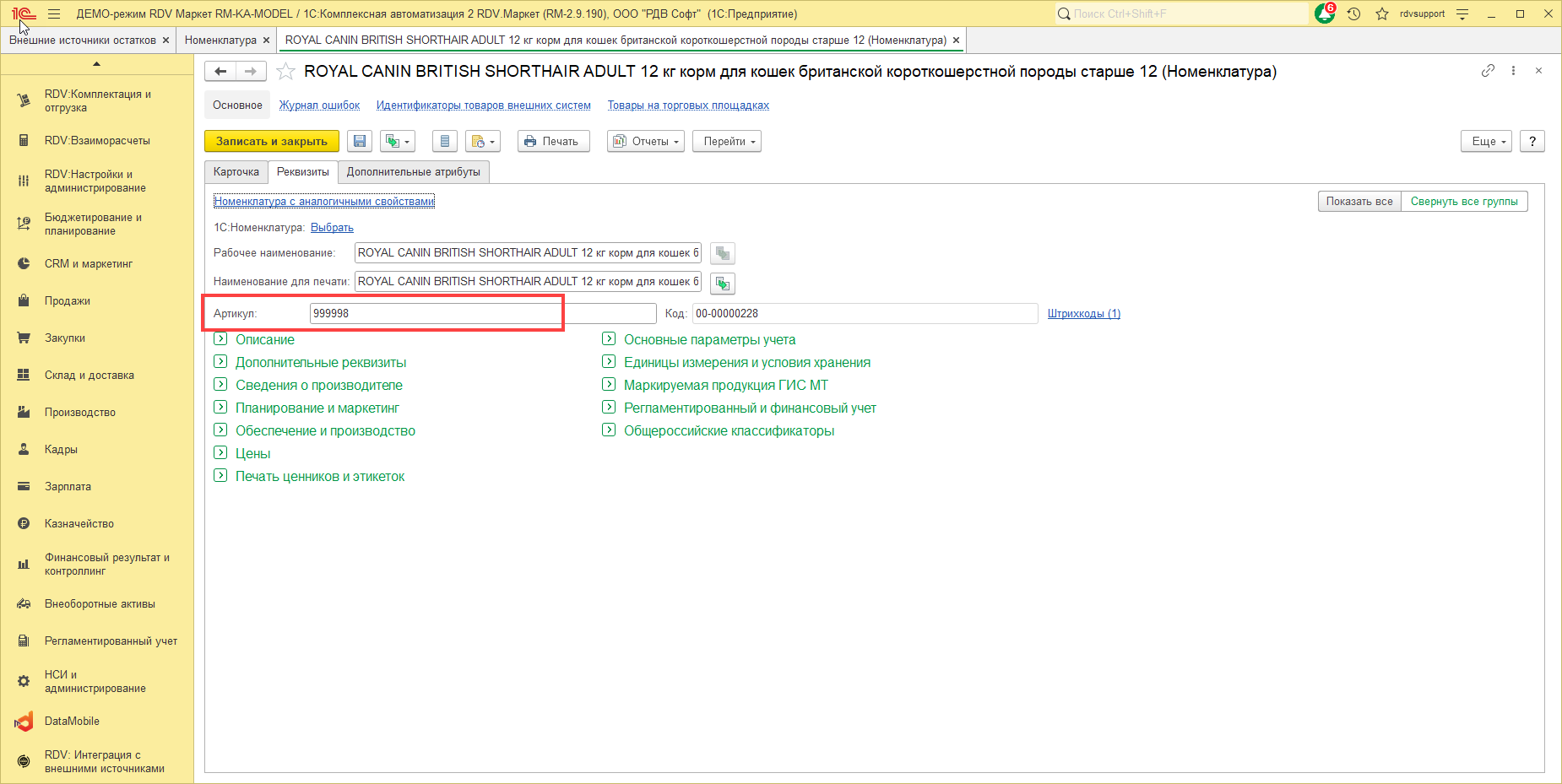
Task: Open Внеоборотные активы section
Action: [97, 604]
